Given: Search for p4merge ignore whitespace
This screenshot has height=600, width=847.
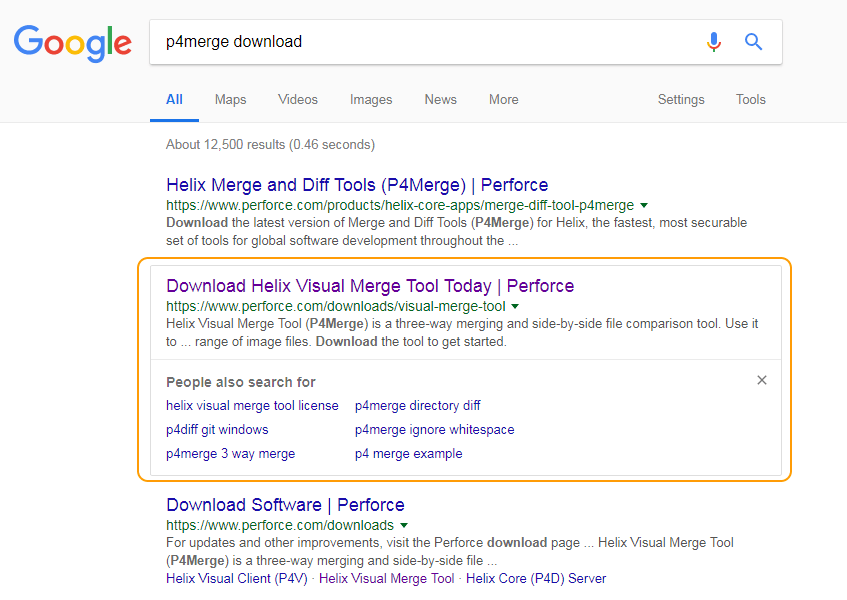Looking at the screenshot, I should [x=434, y=429].
